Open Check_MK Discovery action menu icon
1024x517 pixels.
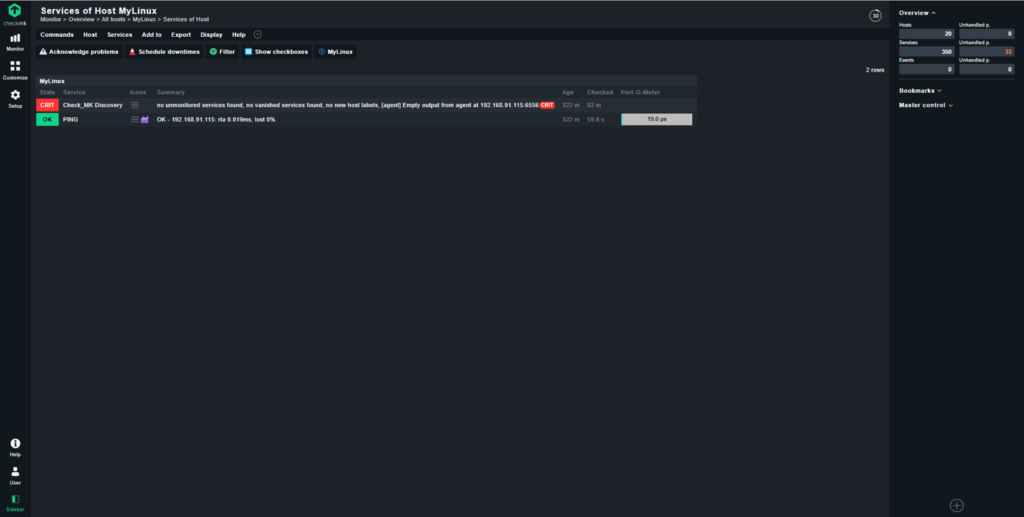tap(135, 105)
